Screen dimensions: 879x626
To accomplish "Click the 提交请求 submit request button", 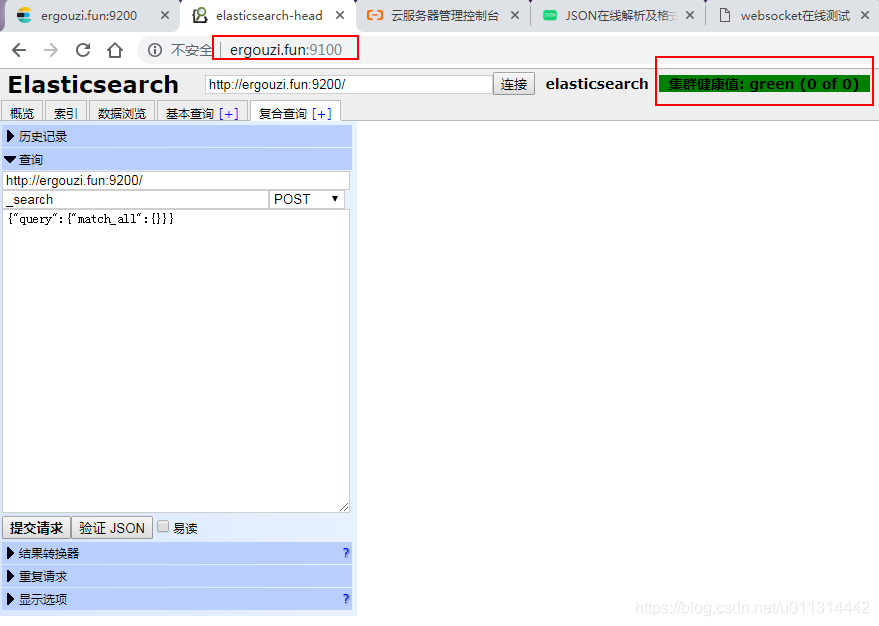I will (36, 528).
